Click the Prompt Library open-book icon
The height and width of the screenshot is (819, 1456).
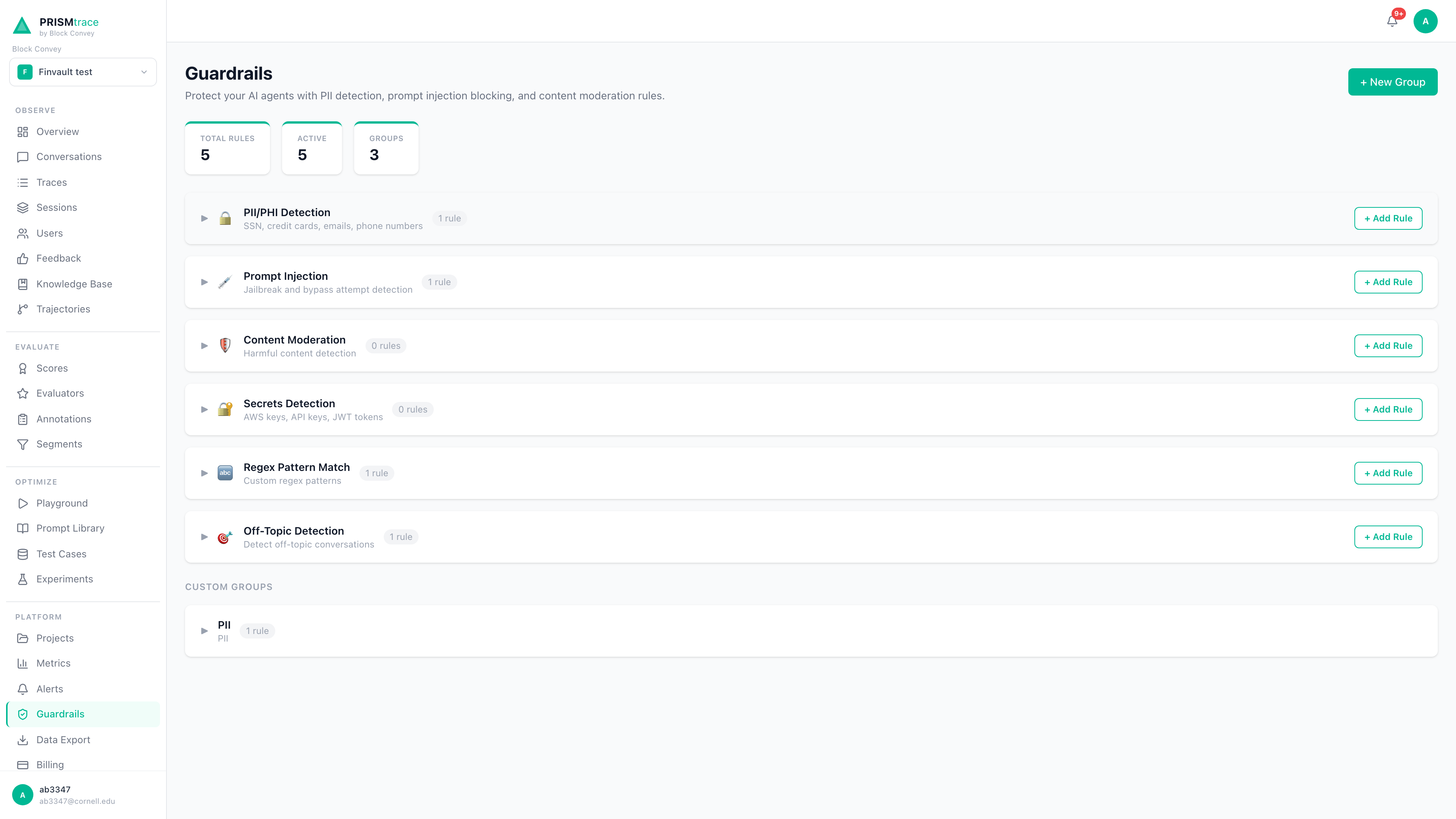23,529
